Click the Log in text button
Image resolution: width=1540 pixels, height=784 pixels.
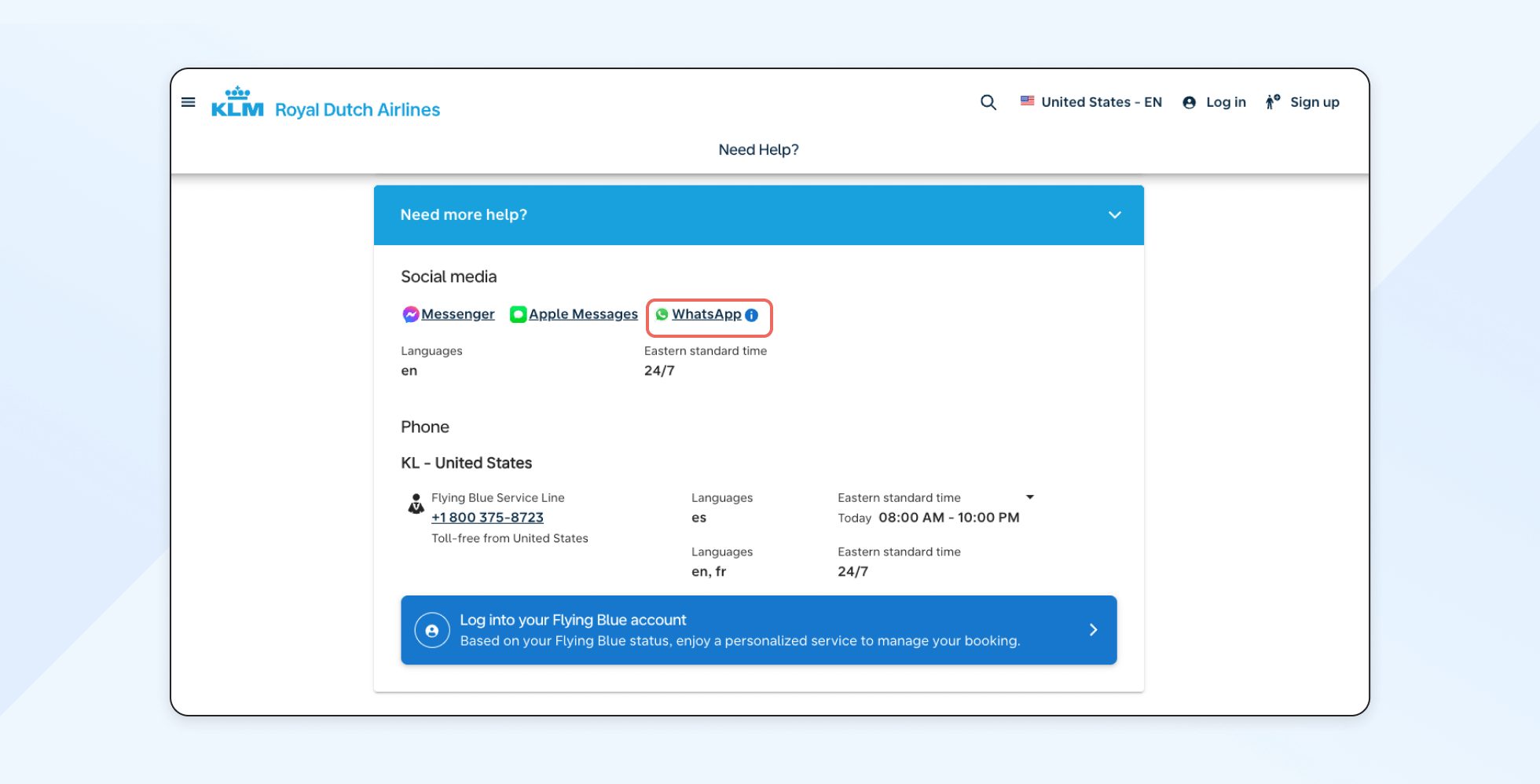pyautogui.click(x=1226, y=102)
